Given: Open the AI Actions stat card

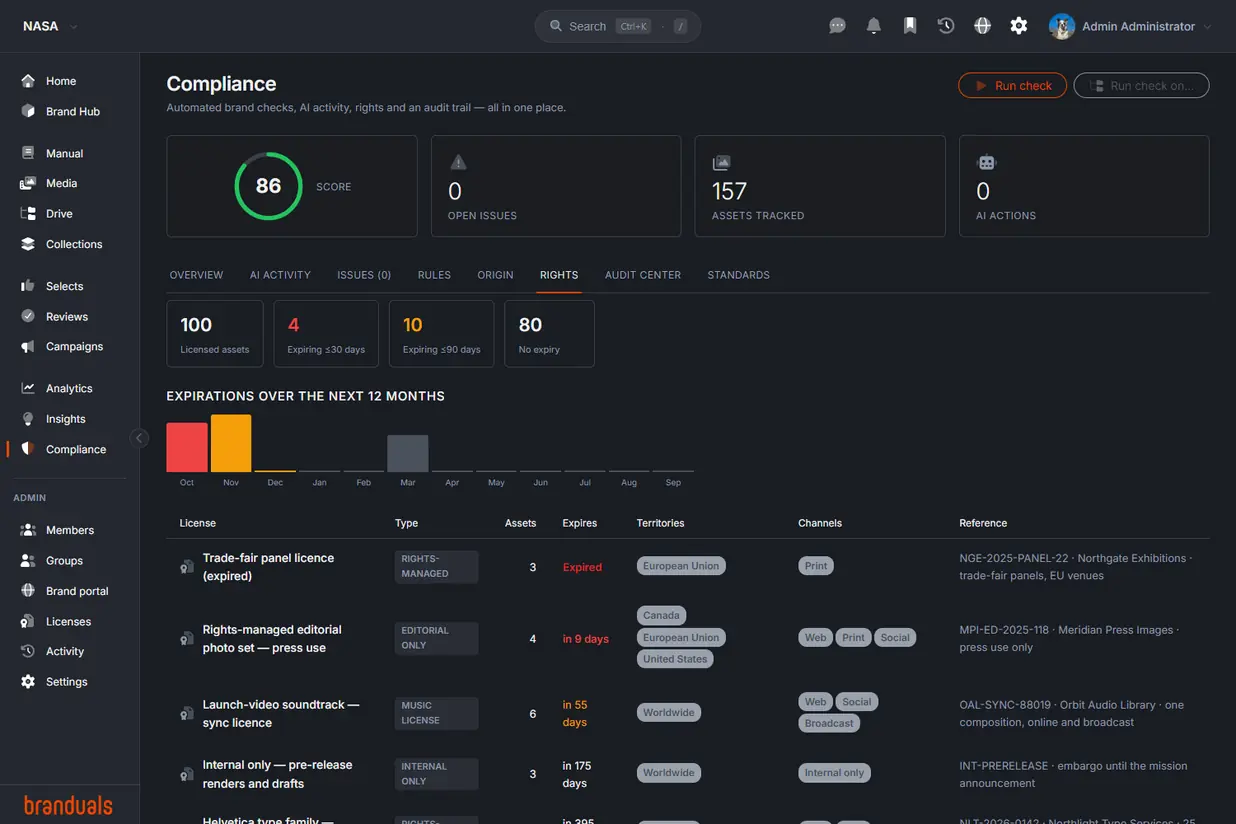Looking at the screenshot, I should coord(1084,186).
